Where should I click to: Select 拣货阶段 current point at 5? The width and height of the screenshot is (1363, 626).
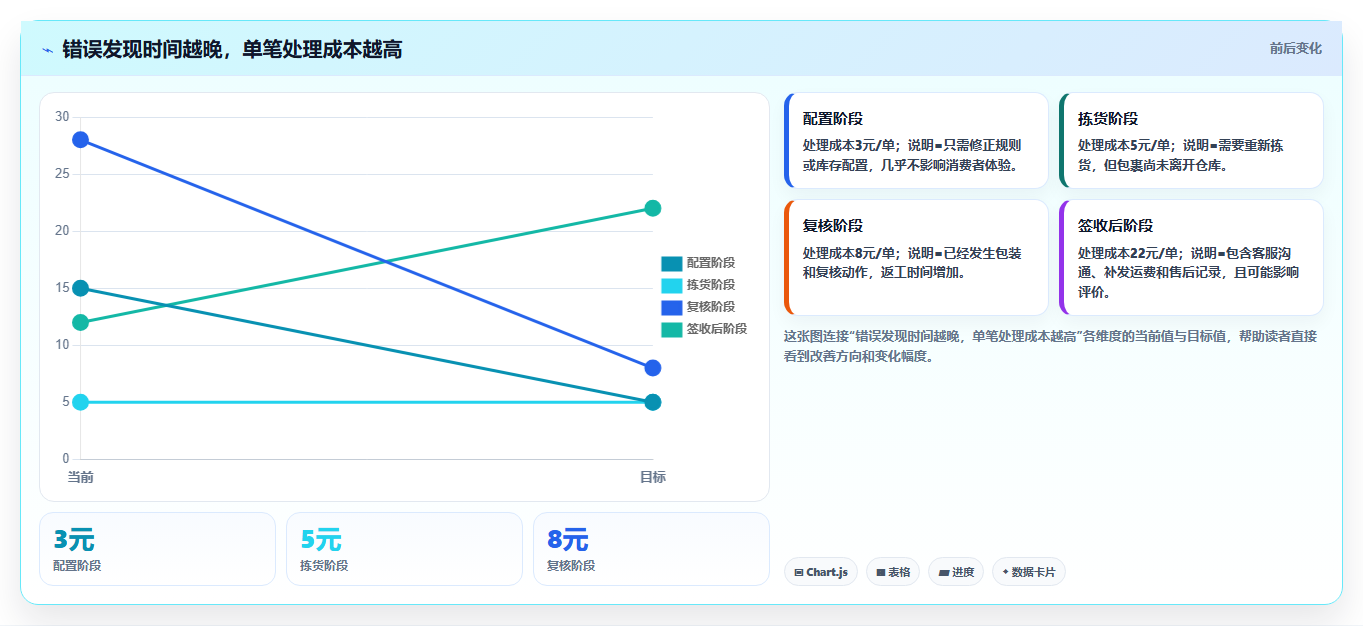(81, 402)
